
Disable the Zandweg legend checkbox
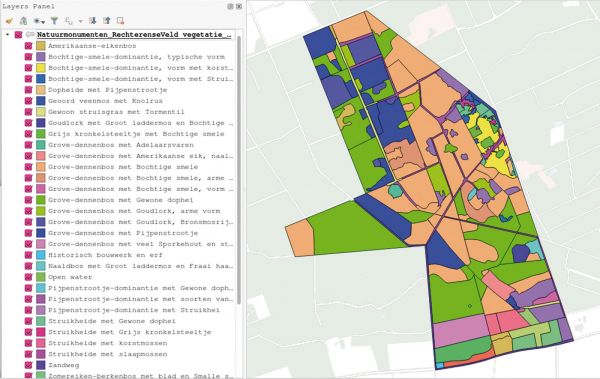pyautogui.click(x=28, y=365)
